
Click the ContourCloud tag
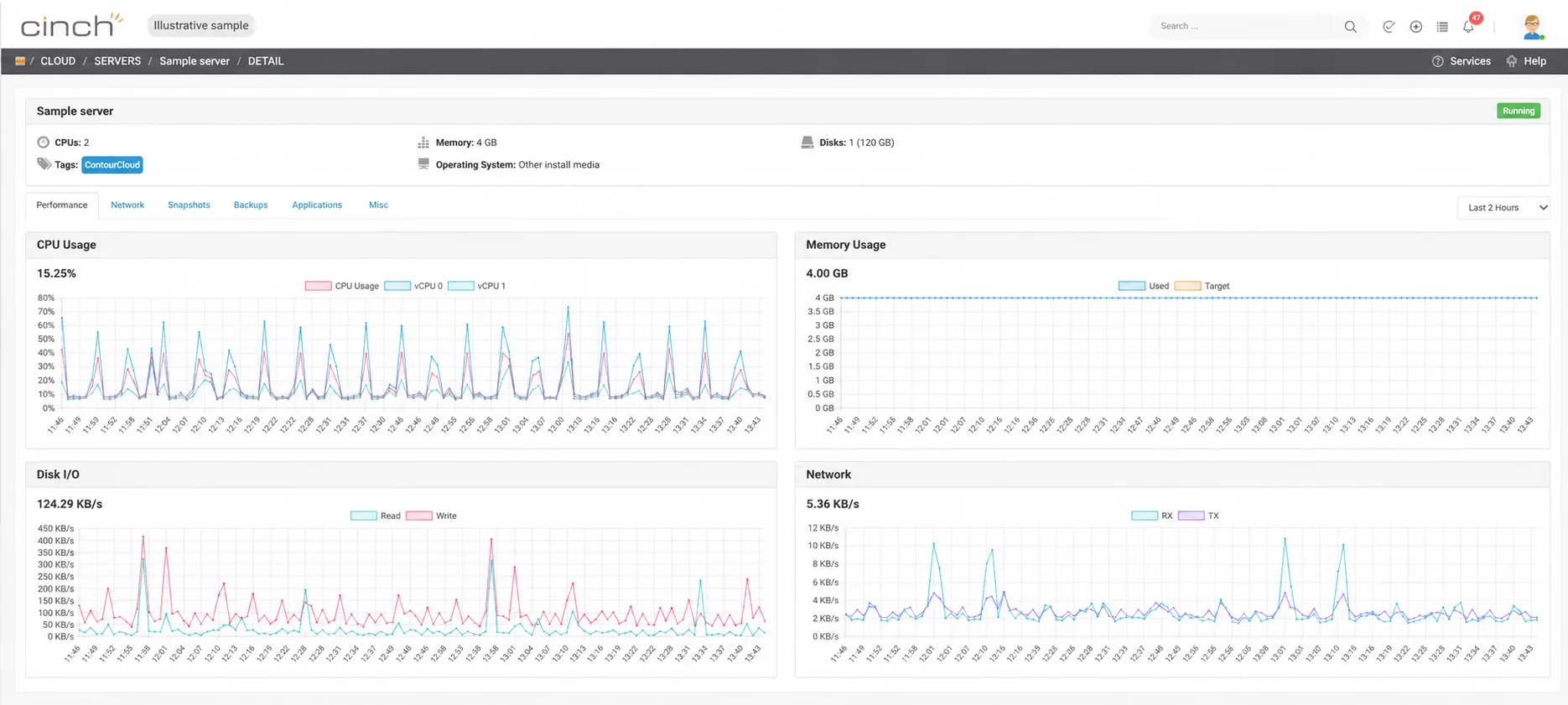[112, 165]
